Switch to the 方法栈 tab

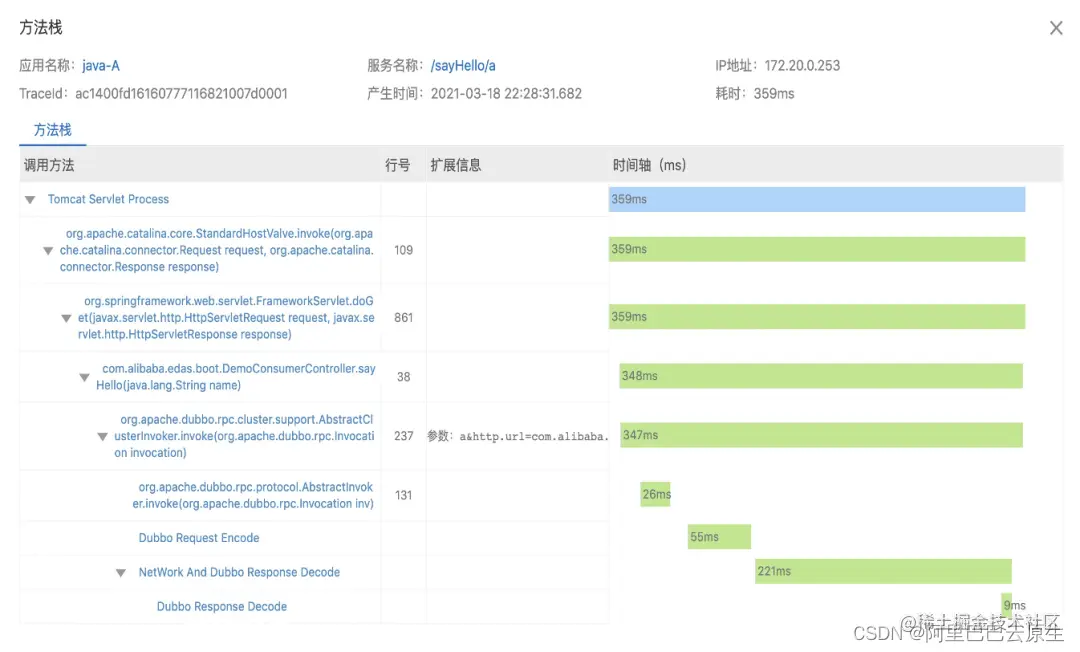[x=52, y=130]
